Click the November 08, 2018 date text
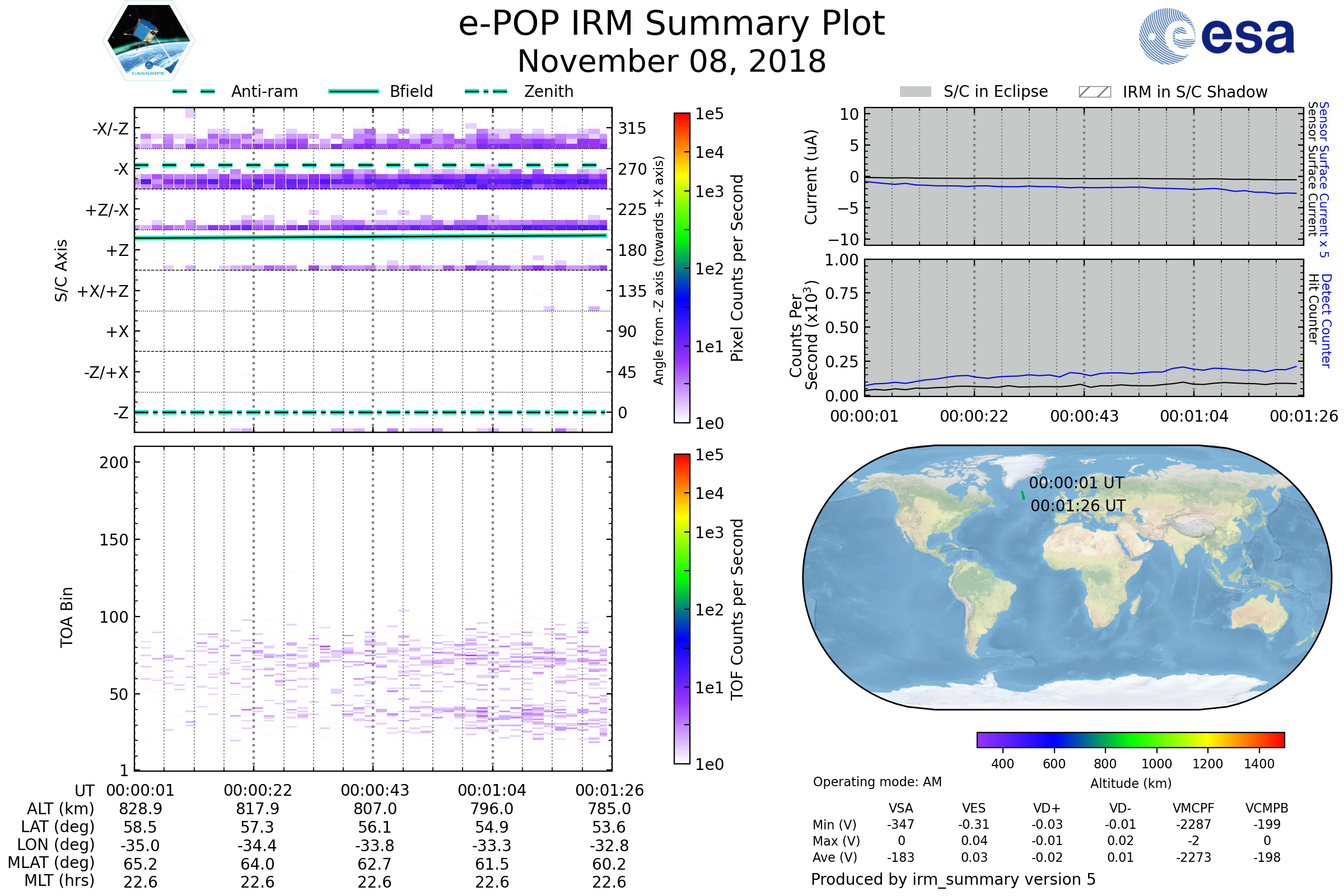Viewport: 1344px width, 896px height. 671,62
